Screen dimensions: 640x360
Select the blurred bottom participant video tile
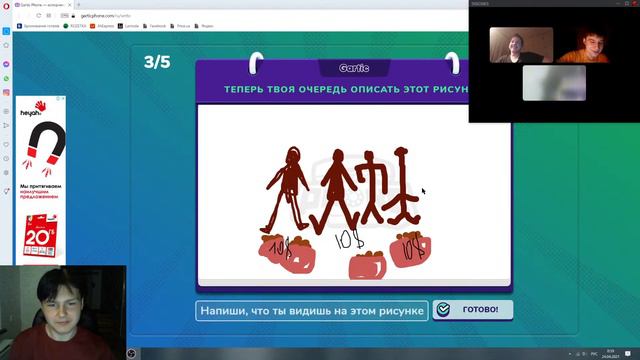[554, 83]
